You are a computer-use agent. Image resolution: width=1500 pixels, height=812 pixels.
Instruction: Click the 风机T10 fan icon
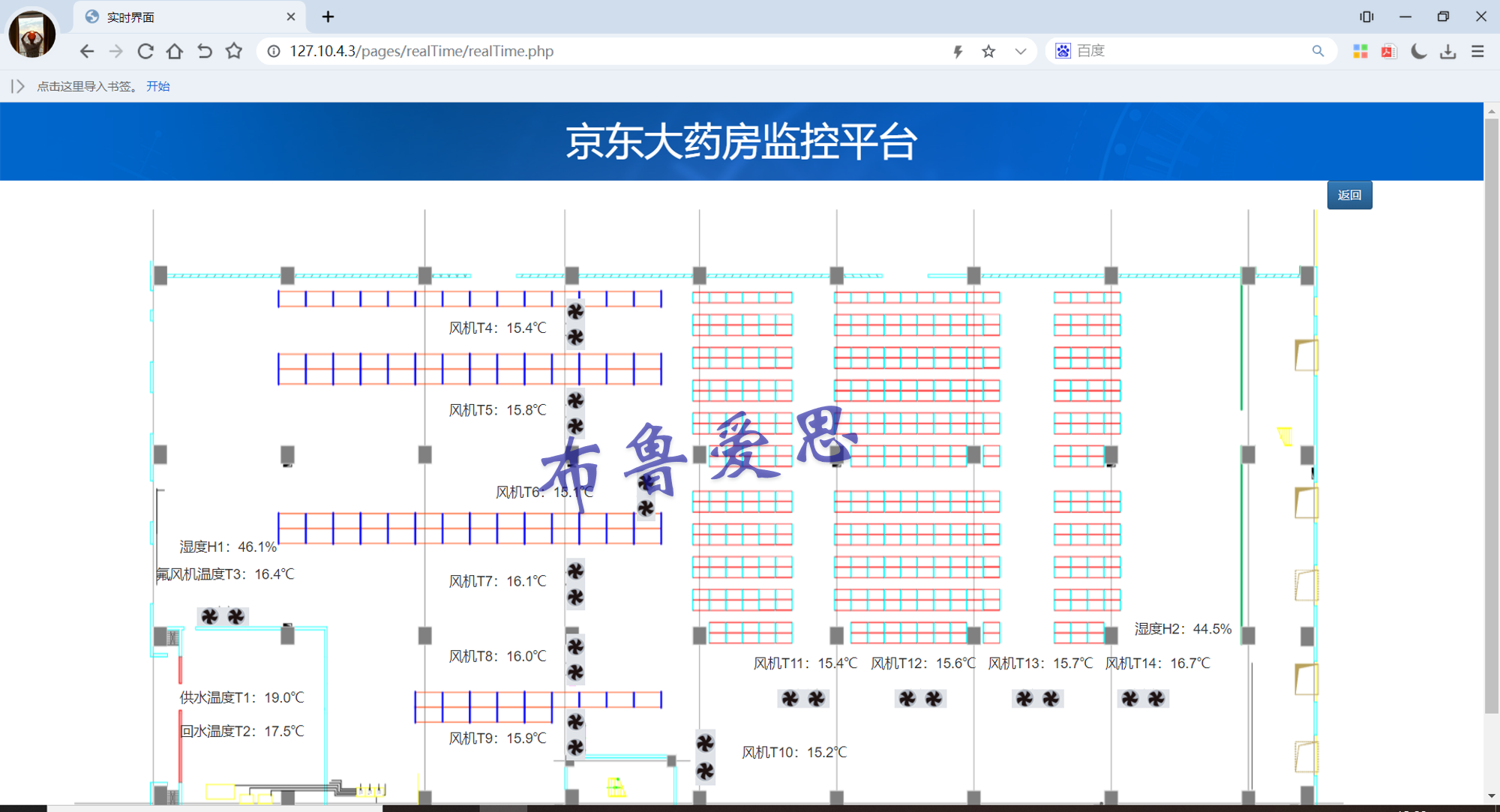[x=705, y=757]
